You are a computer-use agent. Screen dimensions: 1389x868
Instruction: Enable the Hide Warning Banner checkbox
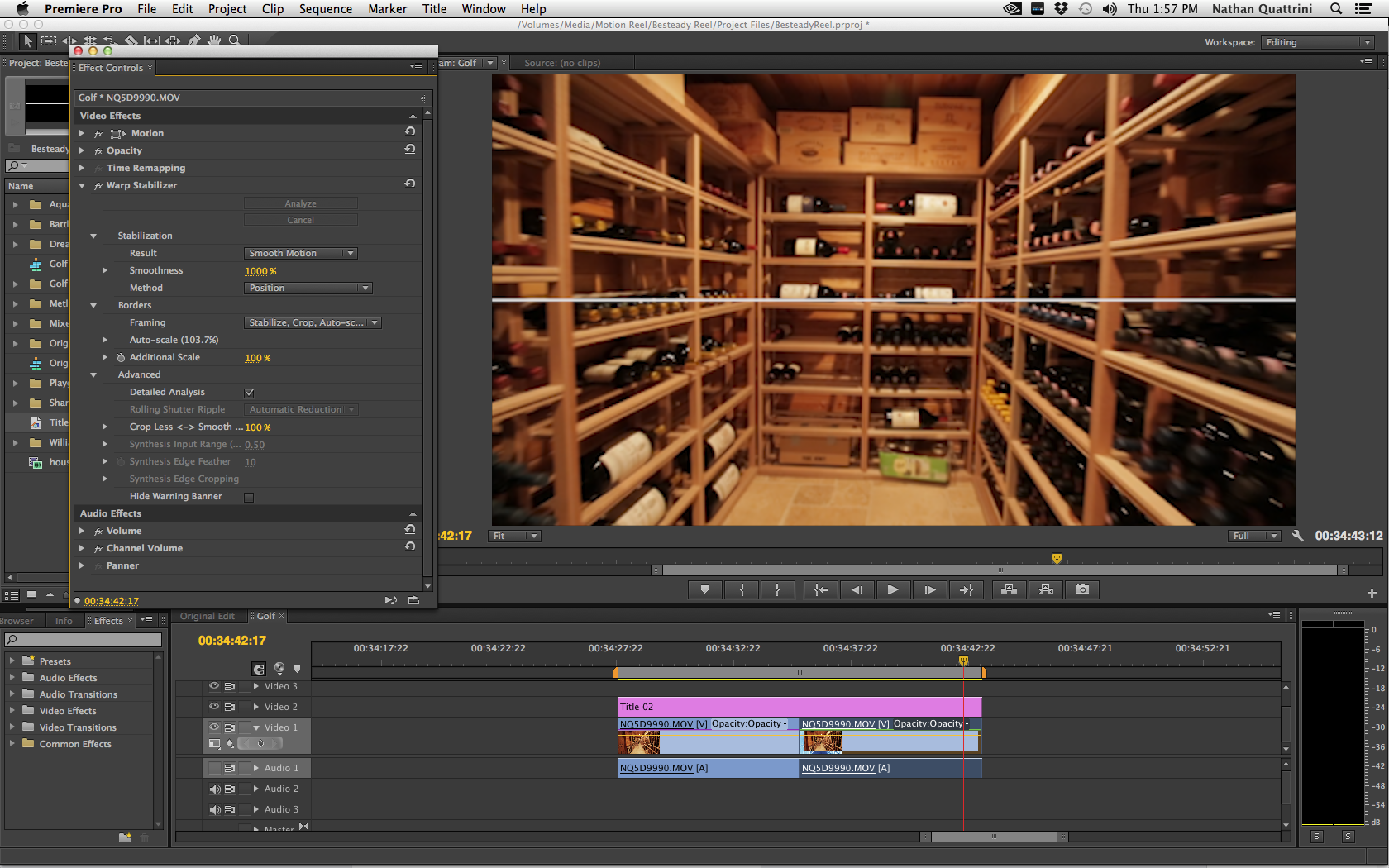[x=249, y=497]
